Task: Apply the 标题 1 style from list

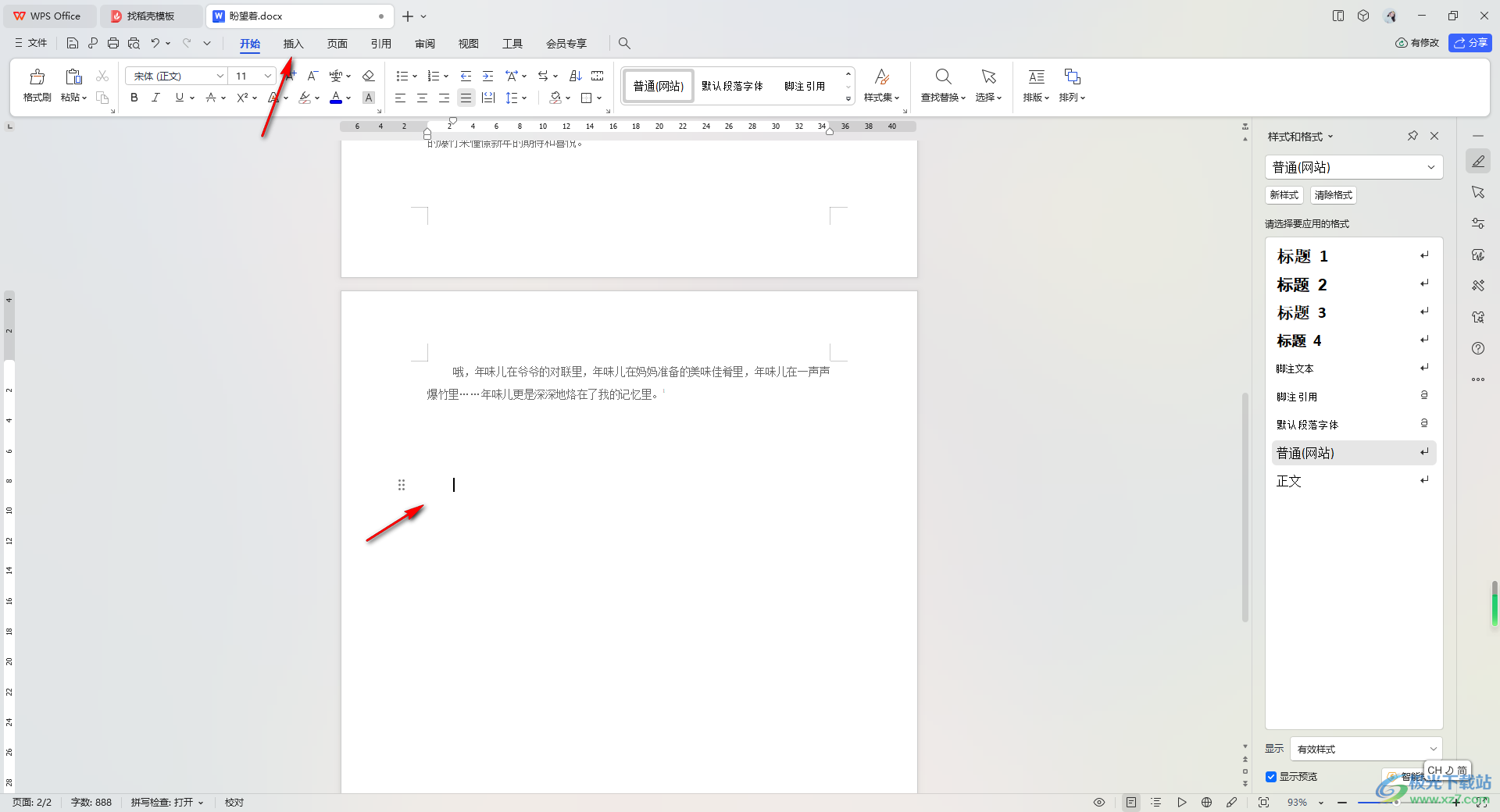Action: coord(1353,256)
